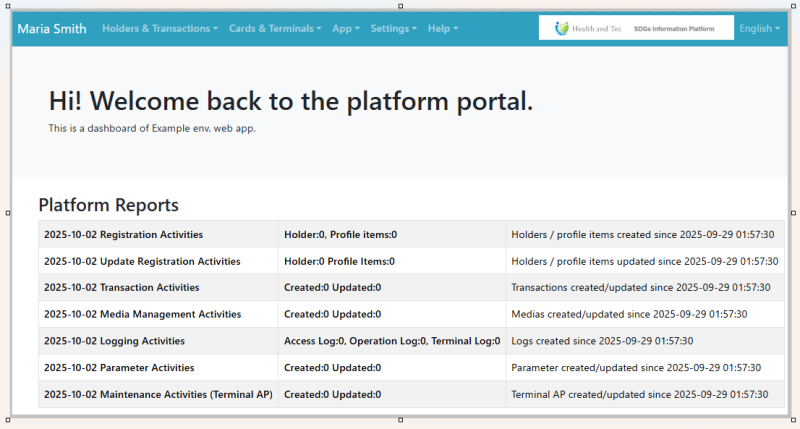800x429 pixels.
Task: Select the Logging Activities row title
Action: pyautogui.click(x=114, y=341)
